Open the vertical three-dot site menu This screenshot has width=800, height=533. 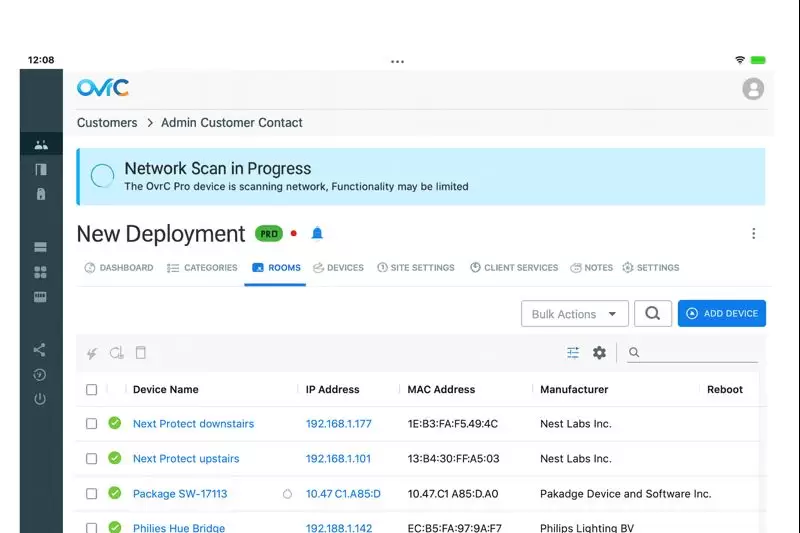coord(753,234)
